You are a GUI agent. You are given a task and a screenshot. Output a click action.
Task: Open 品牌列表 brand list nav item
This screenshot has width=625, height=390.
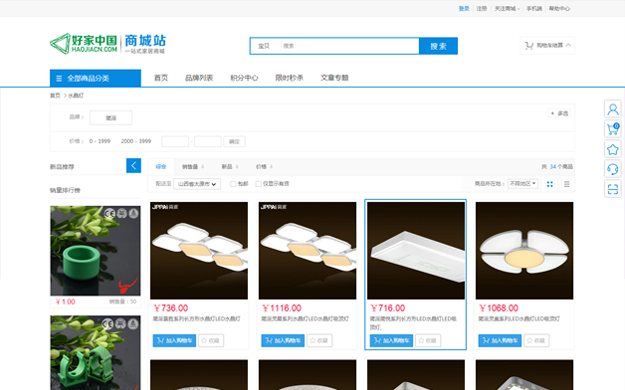(x=199, y=78)
